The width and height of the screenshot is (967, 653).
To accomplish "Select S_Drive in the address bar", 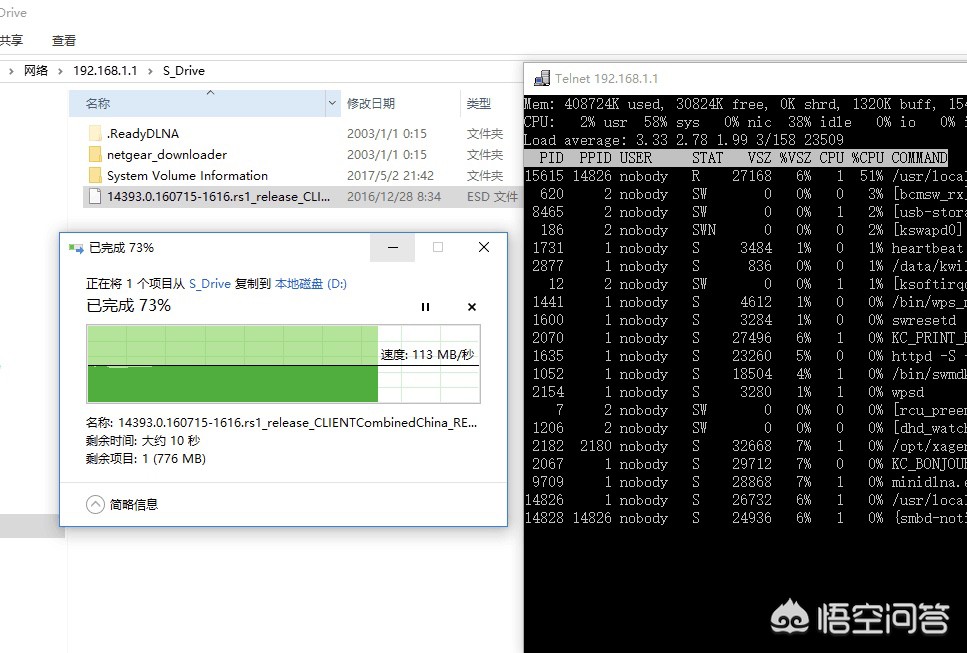I will (184, 70).
